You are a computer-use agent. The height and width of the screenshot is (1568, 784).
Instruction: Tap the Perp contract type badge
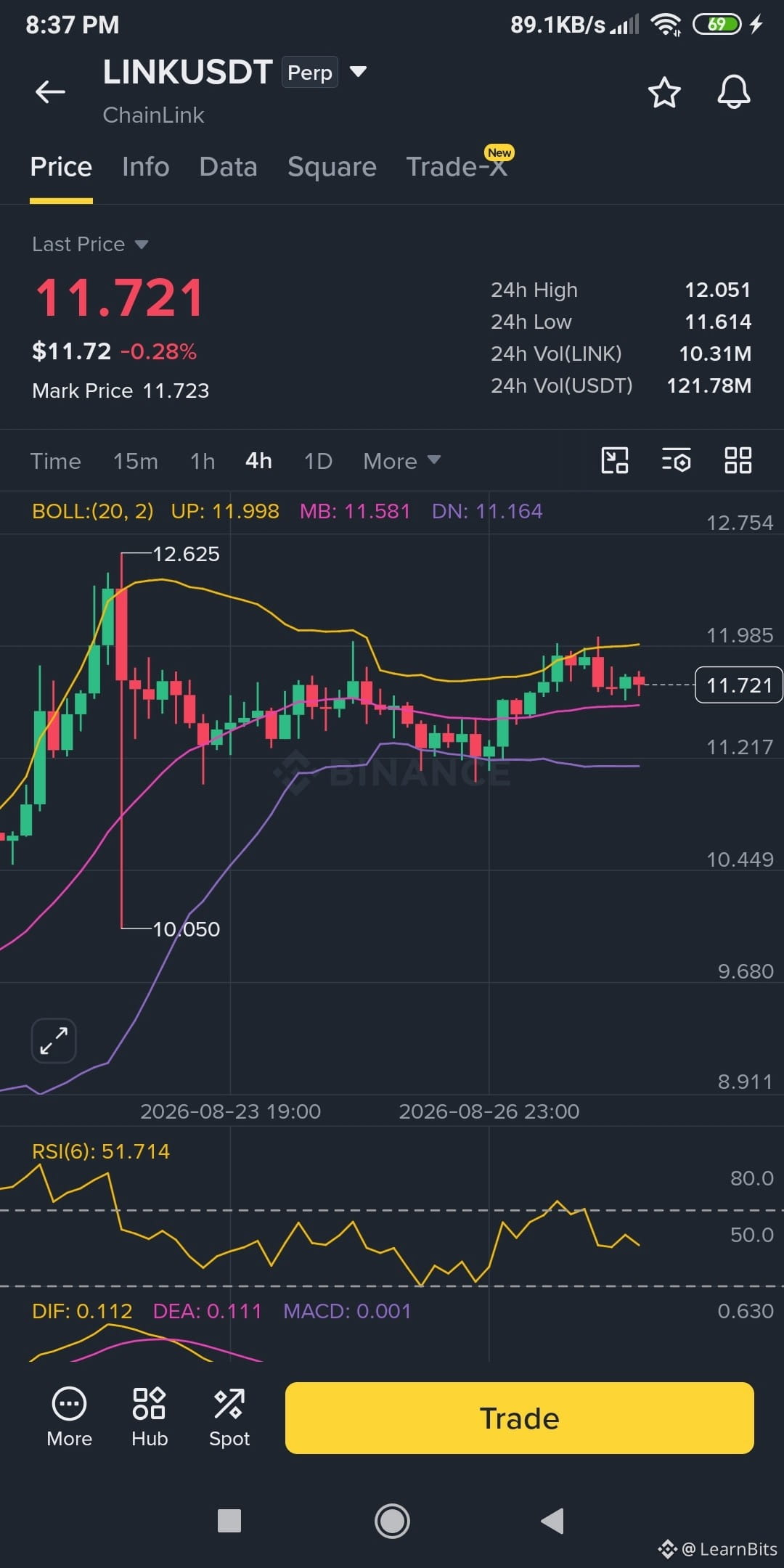click(x=310, y=72)
